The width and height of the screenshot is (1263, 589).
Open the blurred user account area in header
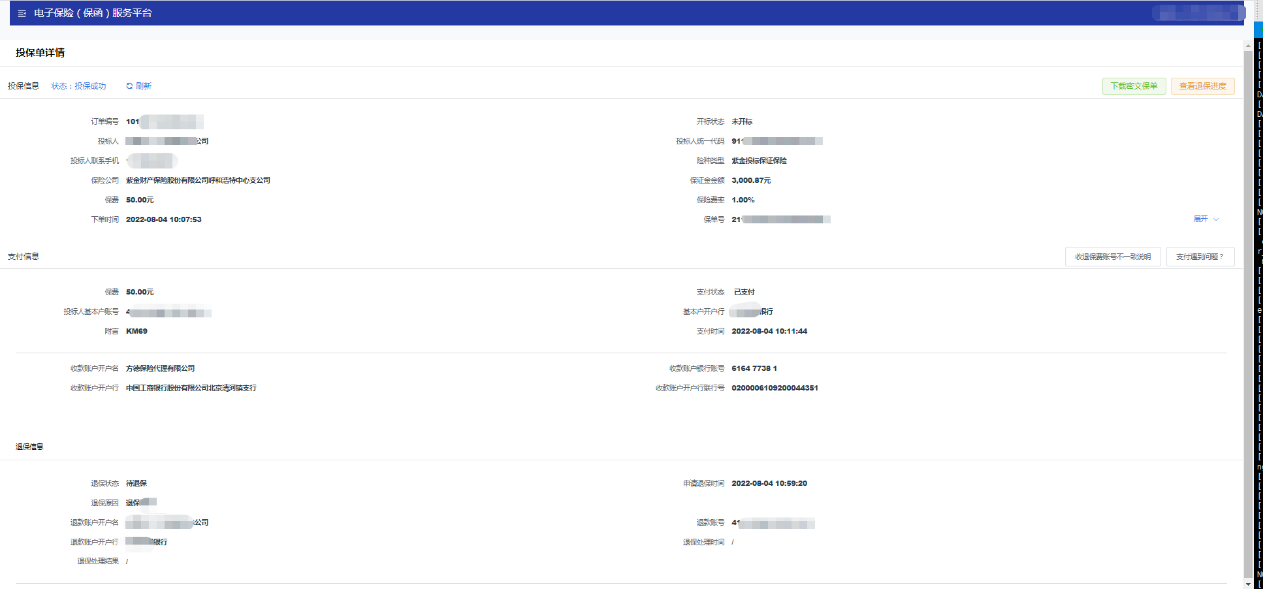tap(1196, 14)
